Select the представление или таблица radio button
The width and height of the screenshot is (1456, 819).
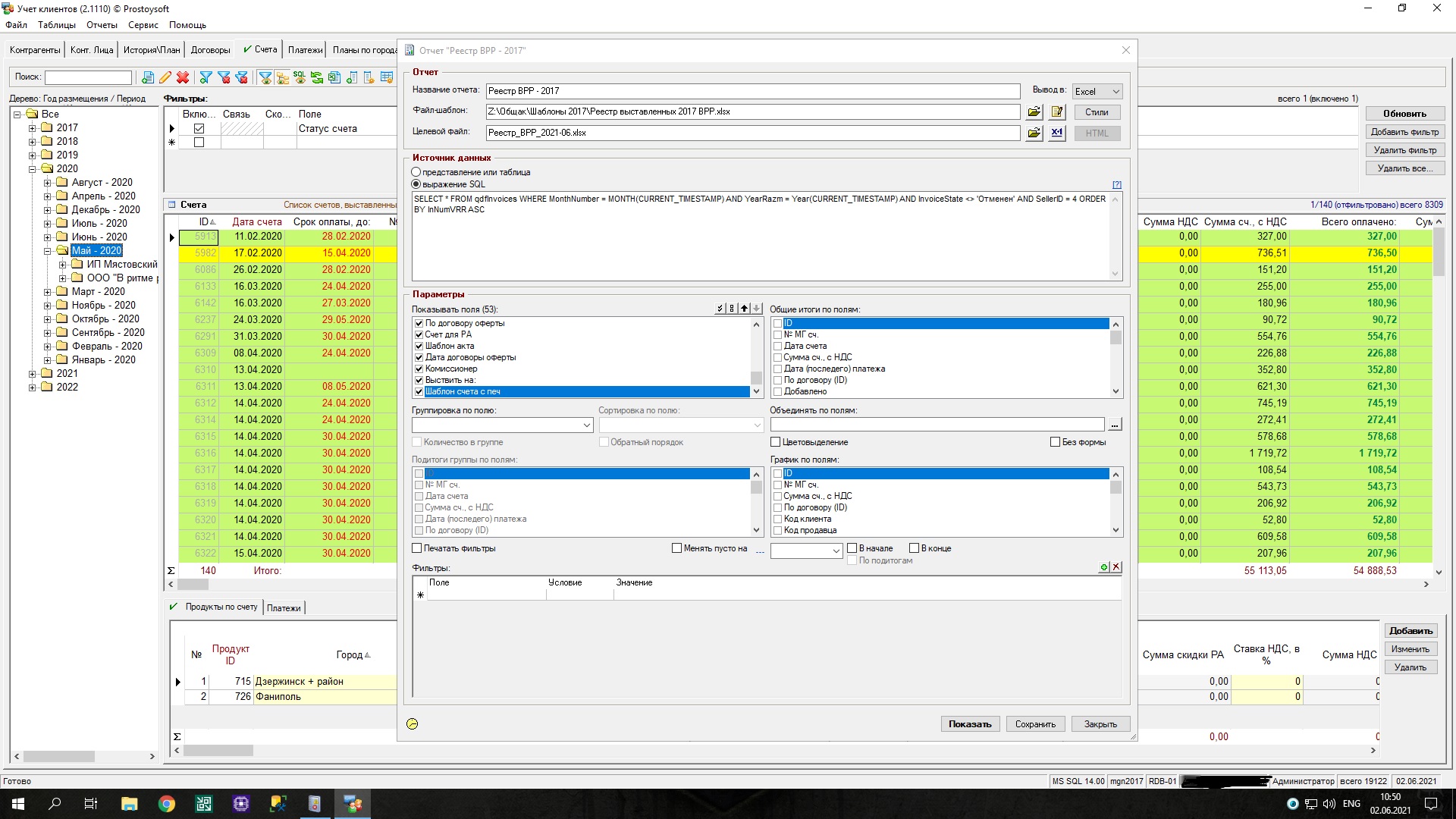(416, 172)
